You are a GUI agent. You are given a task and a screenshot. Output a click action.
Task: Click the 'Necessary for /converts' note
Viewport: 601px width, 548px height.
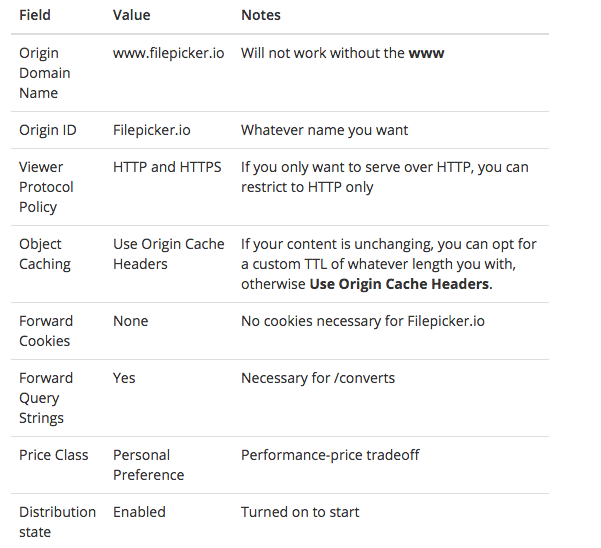(x=318, y=378)
